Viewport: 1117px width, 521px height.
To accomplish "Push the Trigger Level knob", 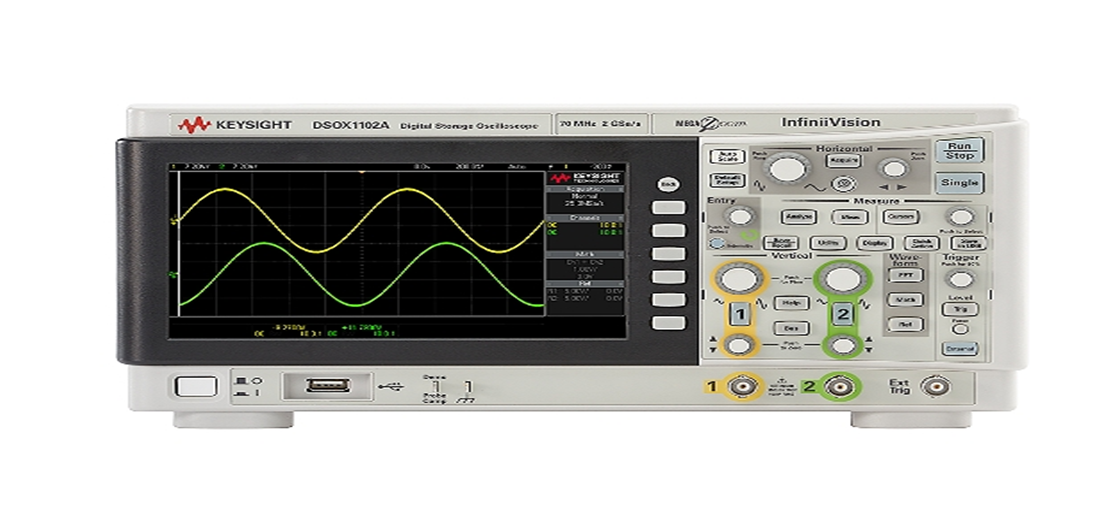I will (960, 278).
